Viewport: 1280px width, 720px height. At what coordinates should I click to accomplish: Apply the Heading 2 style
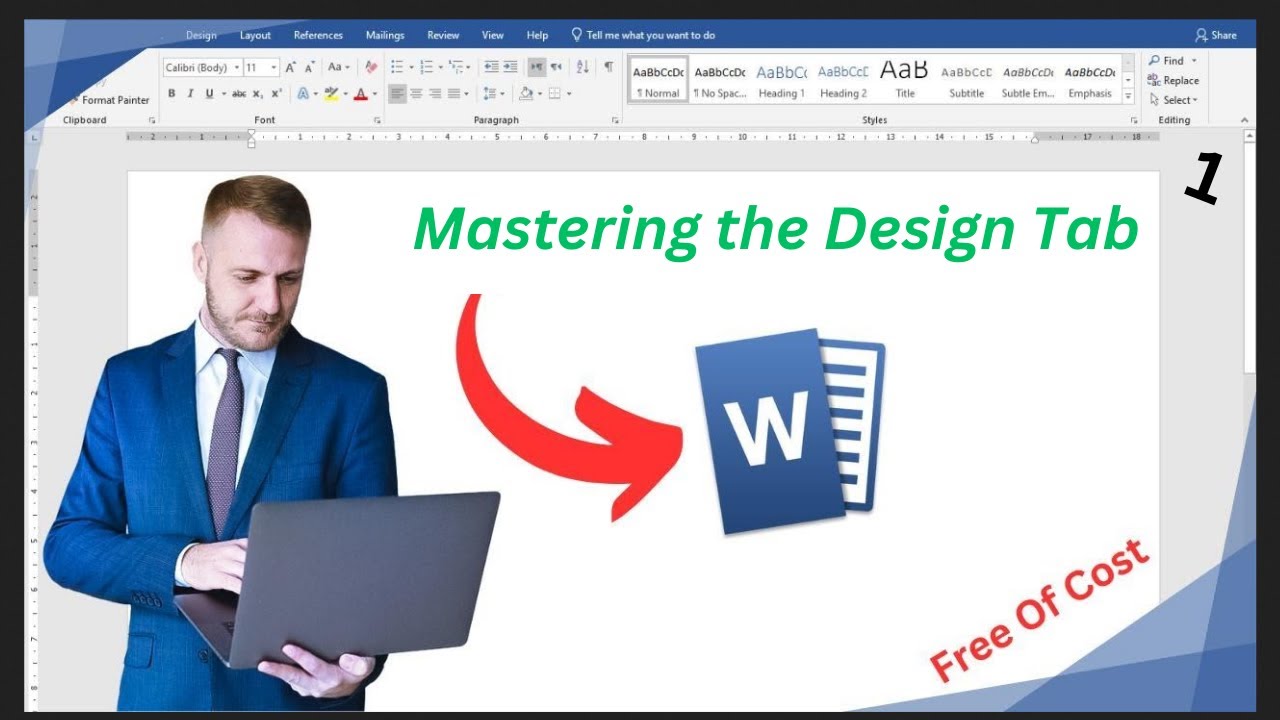[843, 80]
